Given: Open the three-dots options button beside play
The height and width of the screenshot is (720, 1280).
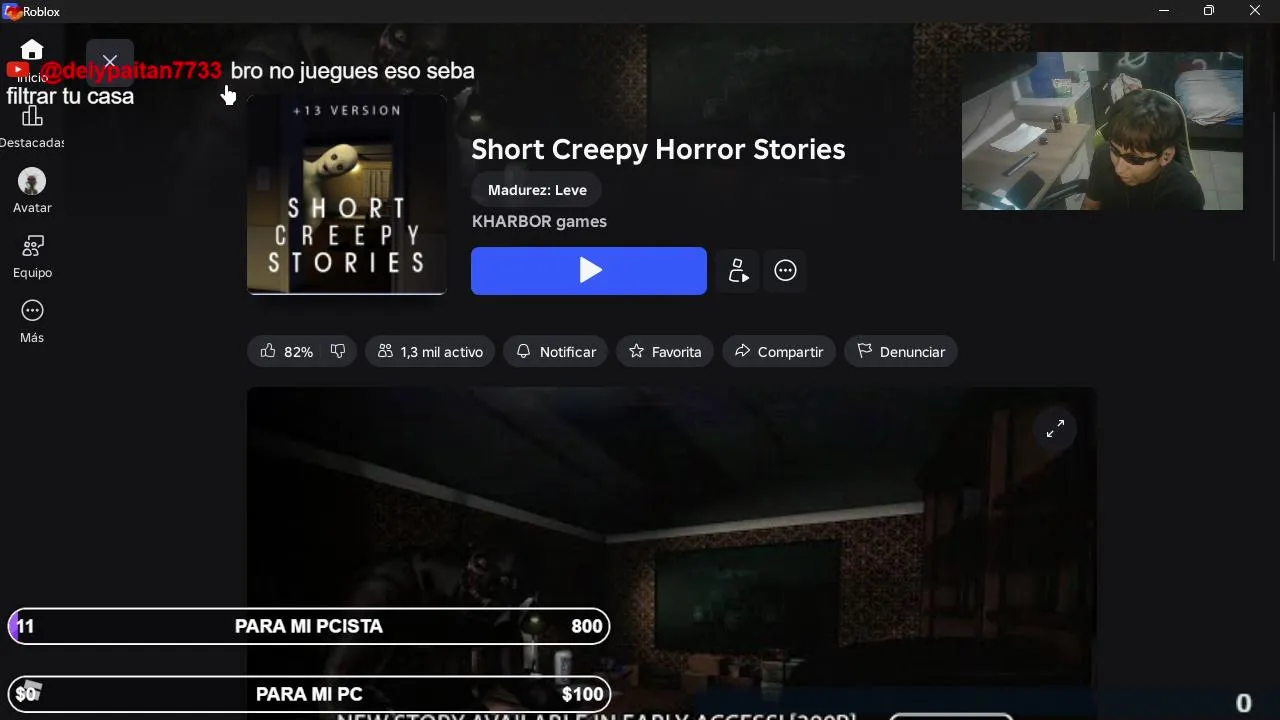Looking at the screenshot, I should [x=786, y=271].
